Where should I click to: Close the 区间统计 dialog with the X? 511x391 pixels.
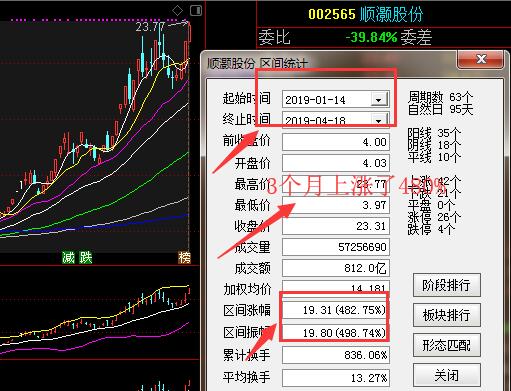(481, 59)
